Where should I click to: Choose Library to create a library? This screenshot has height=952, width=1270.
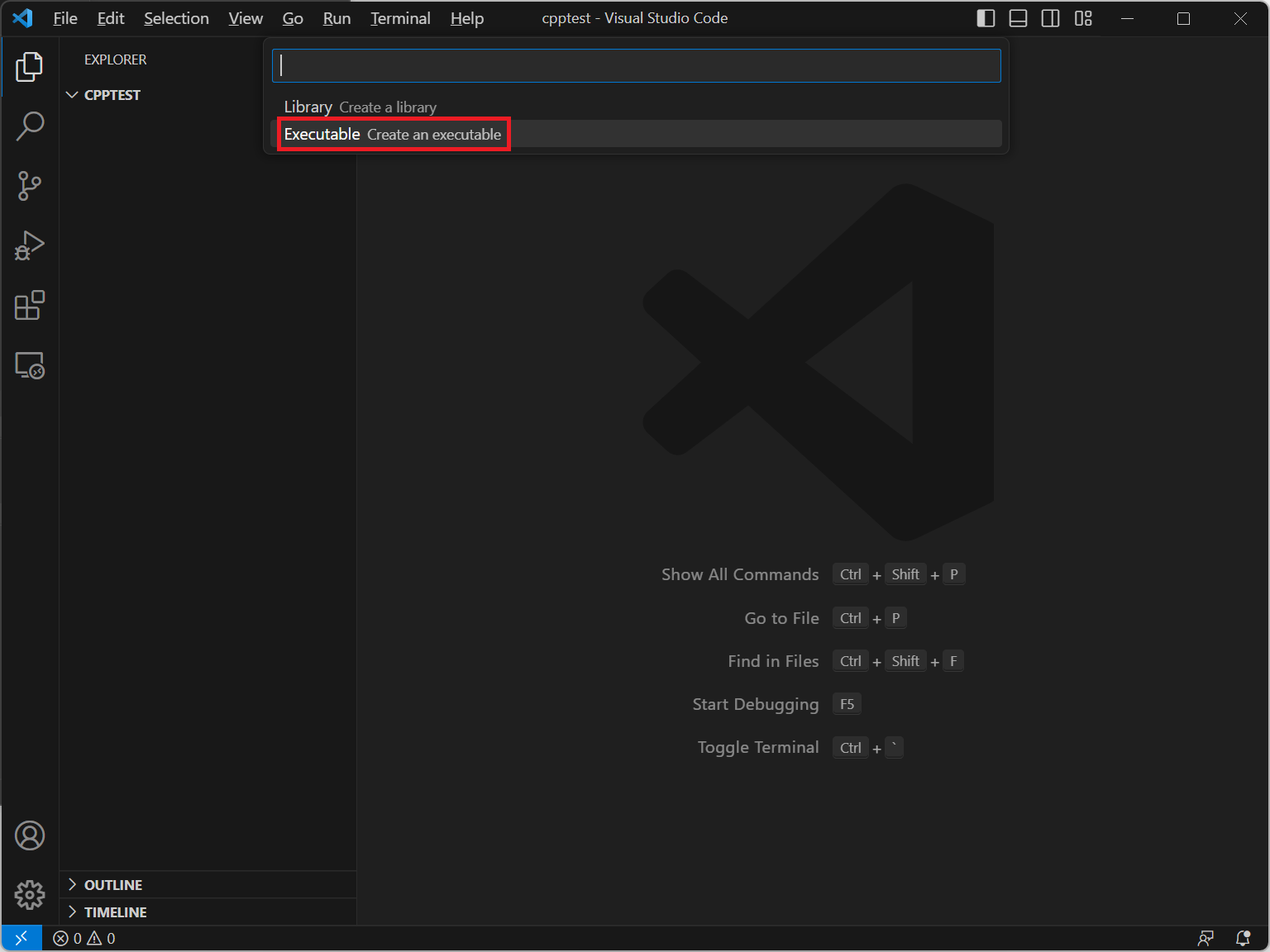(x=360, y=107)
